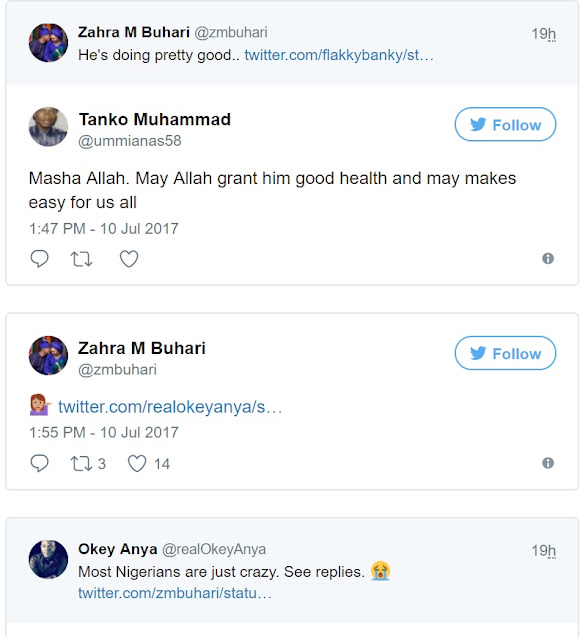Open twitter.com/zmbuhari status link

pos(175,593)
